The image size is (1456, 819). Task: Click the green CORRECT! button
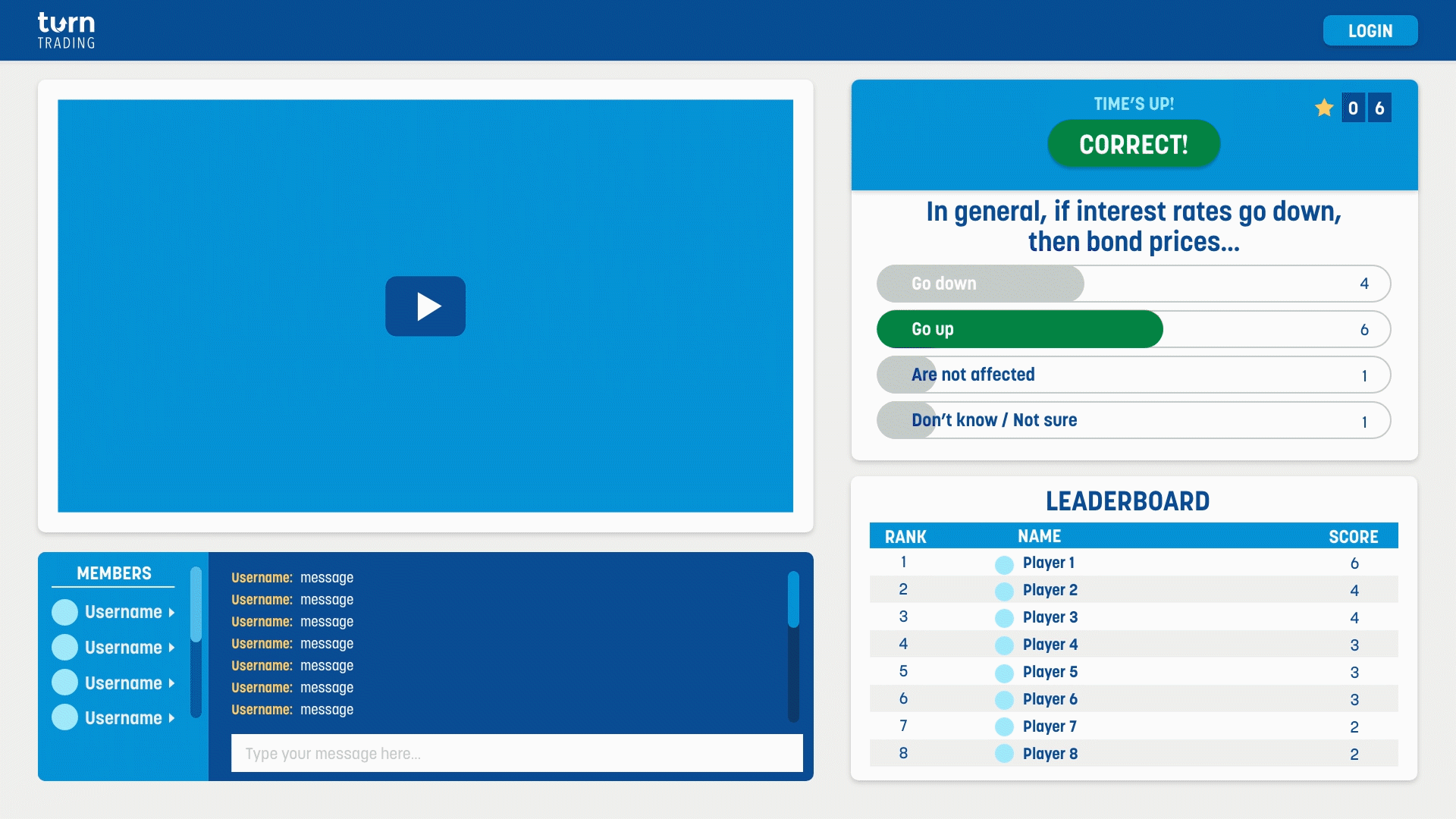tap(1133, 144)
